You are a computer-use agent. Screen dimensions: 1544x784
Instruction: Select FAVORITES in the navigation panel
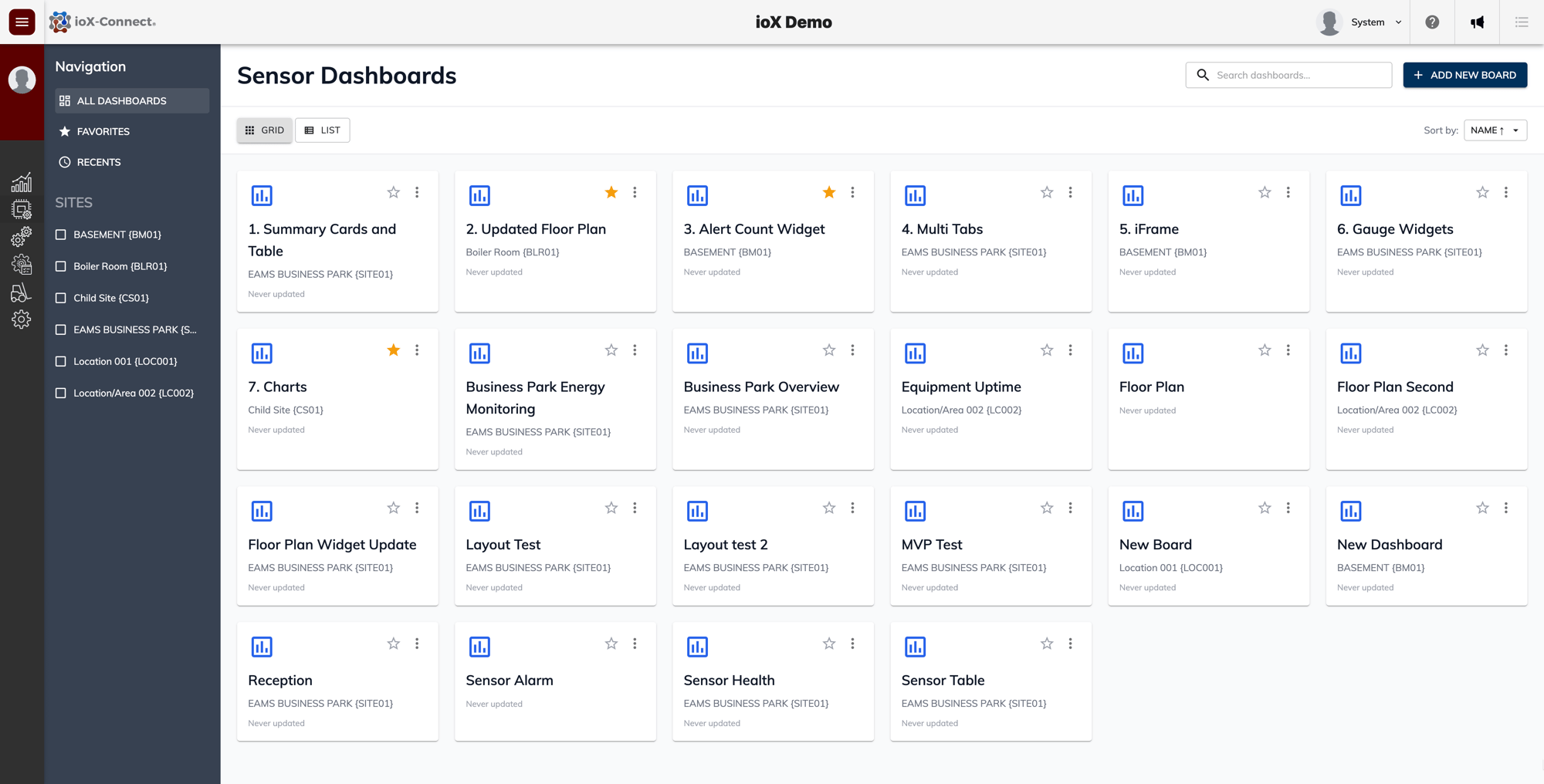click(x=103, y=131)
